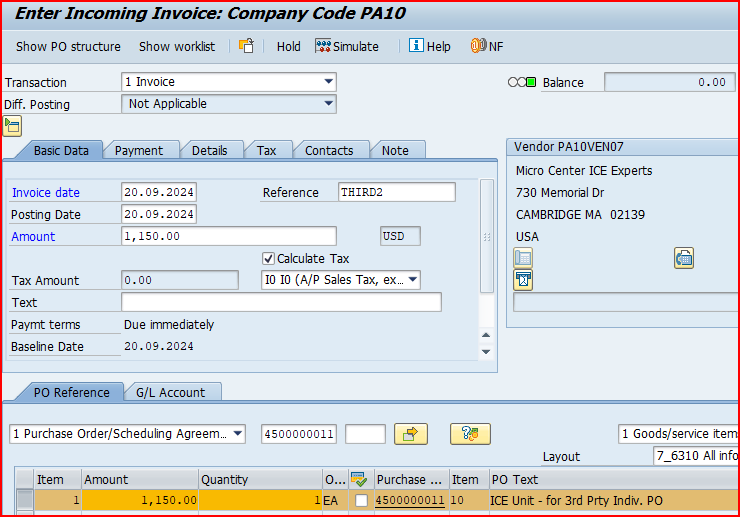Open vendor master data display icon
This screenshot has width=740, height=517.
[523, 258]
